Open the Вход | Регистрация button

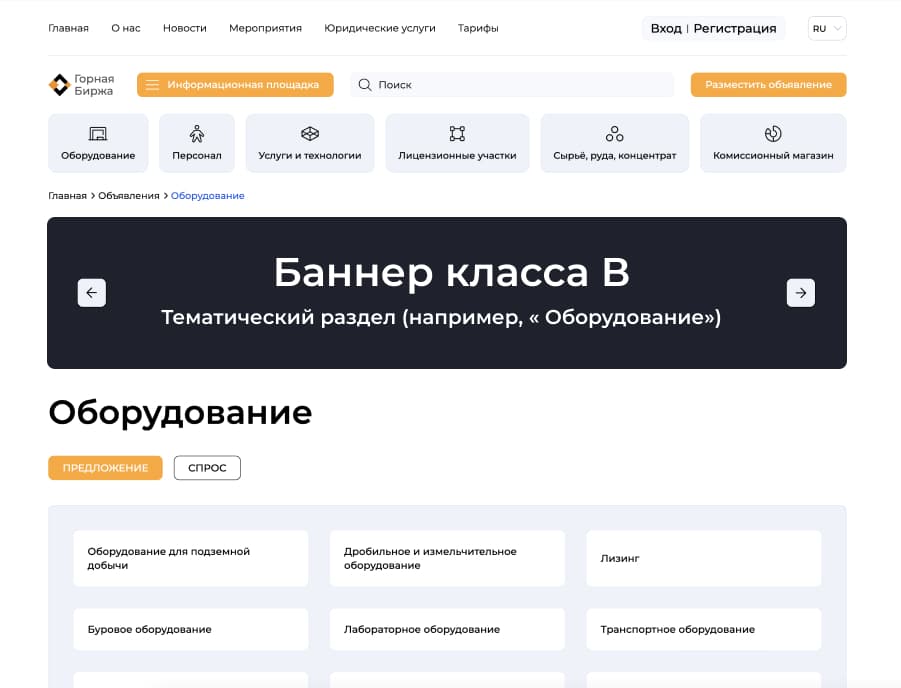[713, 28]
